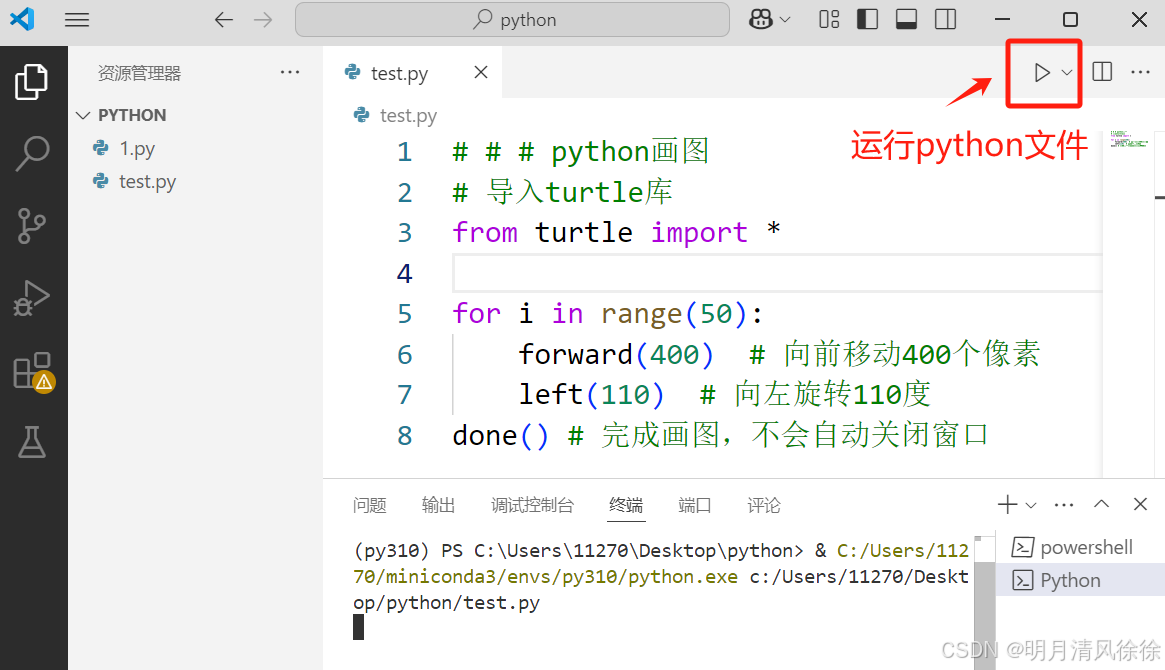
Task: Run the Python file with play button
Action: [x=1042, y=72]
